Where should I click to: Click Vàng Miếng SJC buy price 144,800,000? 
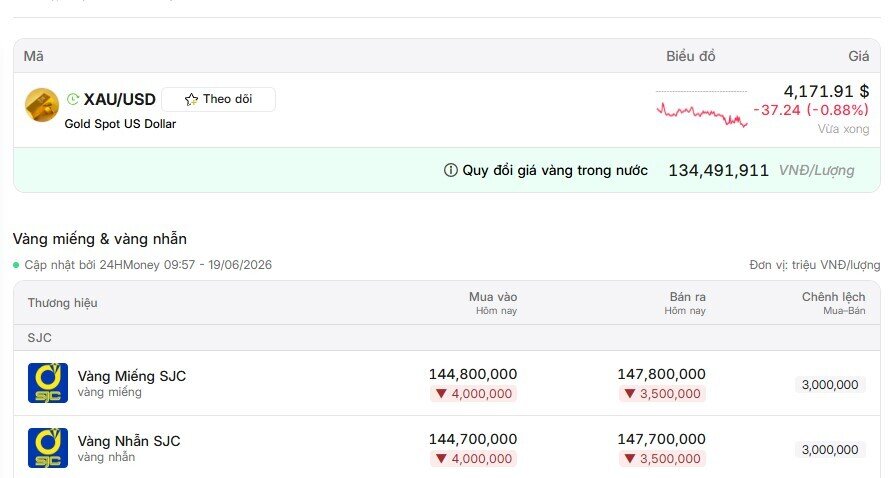click(473, 374)
